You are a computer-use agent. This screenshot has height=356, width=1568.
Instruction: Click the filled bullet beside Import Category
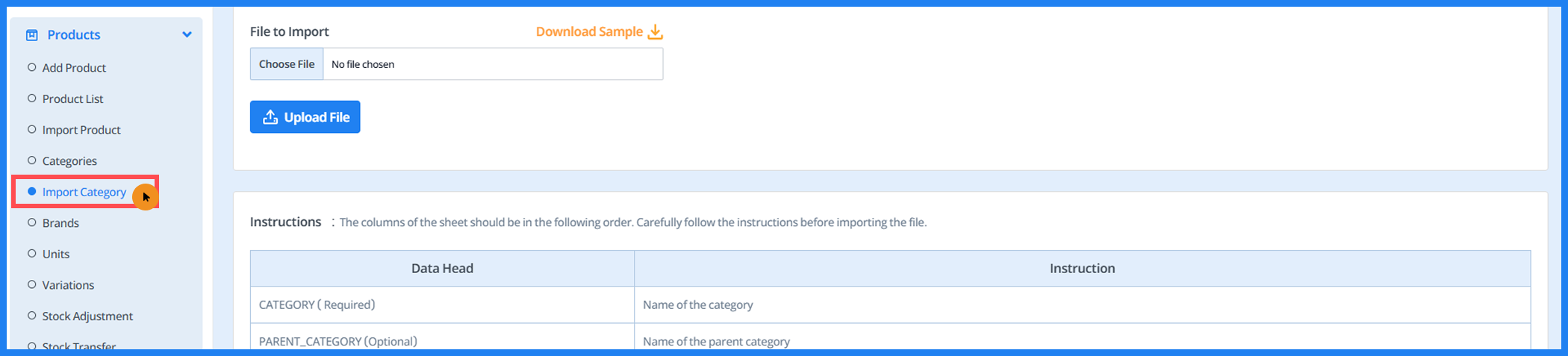[32, 192]
